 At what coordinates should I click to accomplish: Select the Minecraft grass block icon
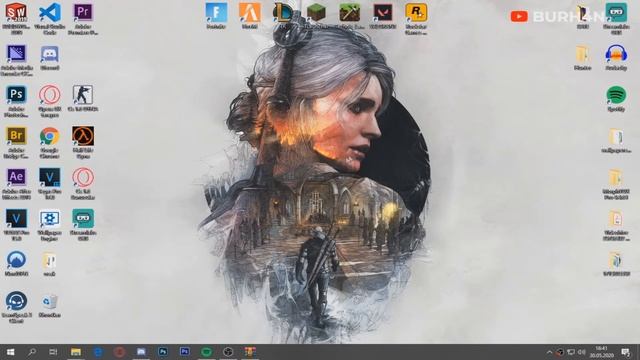coord(316,14)
